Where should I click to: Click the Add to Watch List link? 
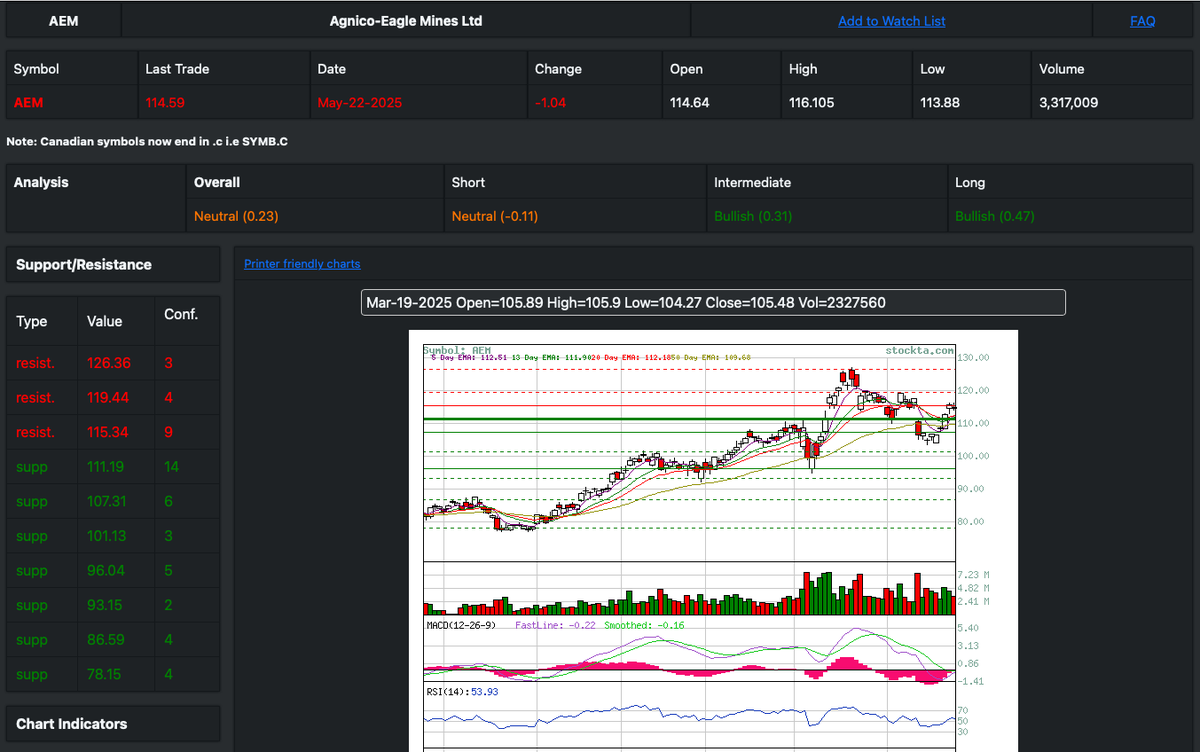pyautogui.click(x=891, y=21)
